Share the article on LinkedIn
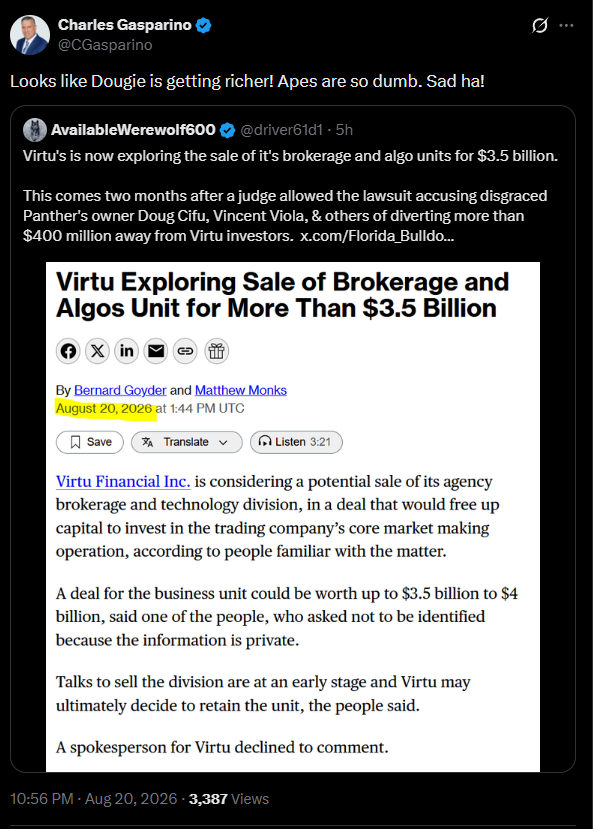The width and height of the screenshot is (593, 829). click(x=127, y=351)
